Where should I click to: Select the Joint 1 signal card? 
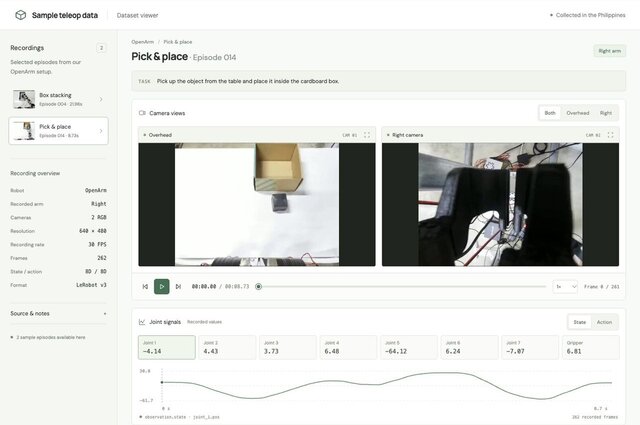[x=167, y=347]
